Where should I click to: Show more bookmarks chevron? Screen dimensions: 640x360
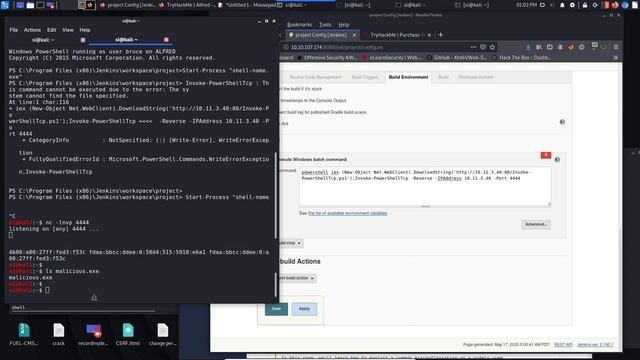tap(616, 58)
